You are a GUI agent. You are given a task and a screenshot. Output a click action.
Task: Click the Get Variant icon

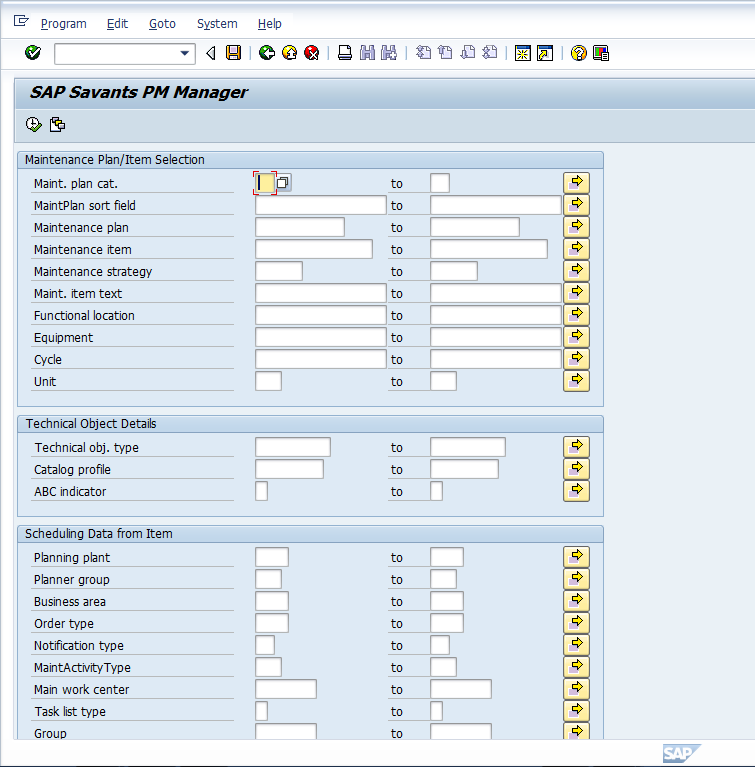[x=57, y=124]
